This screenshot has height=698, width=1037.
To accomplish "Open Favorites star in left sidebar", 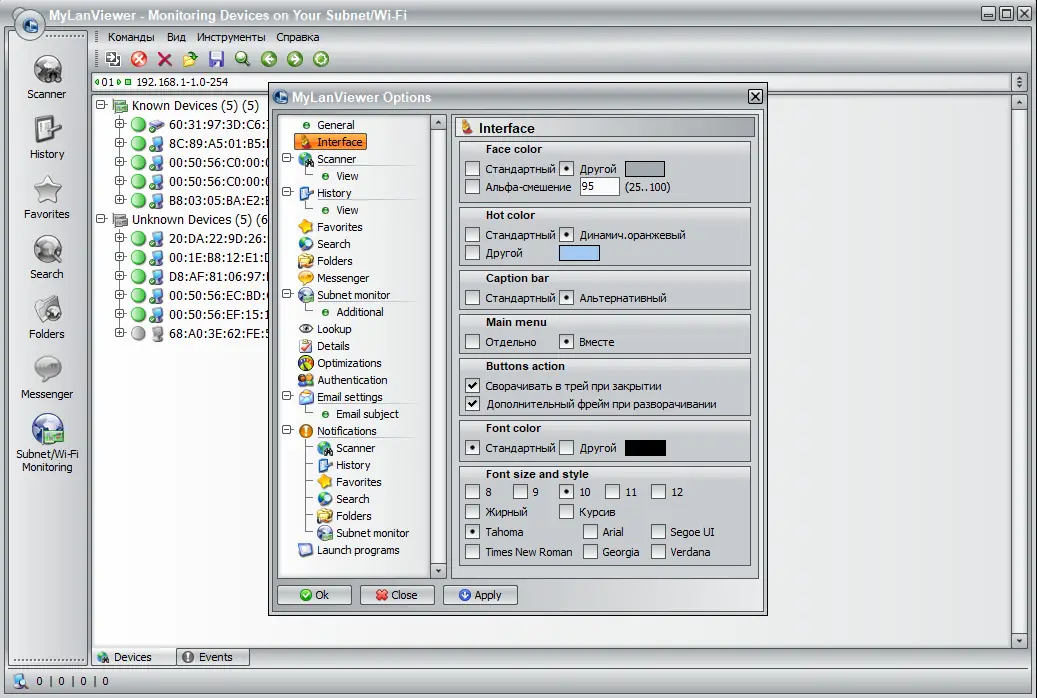I will [x=47, y=197].
